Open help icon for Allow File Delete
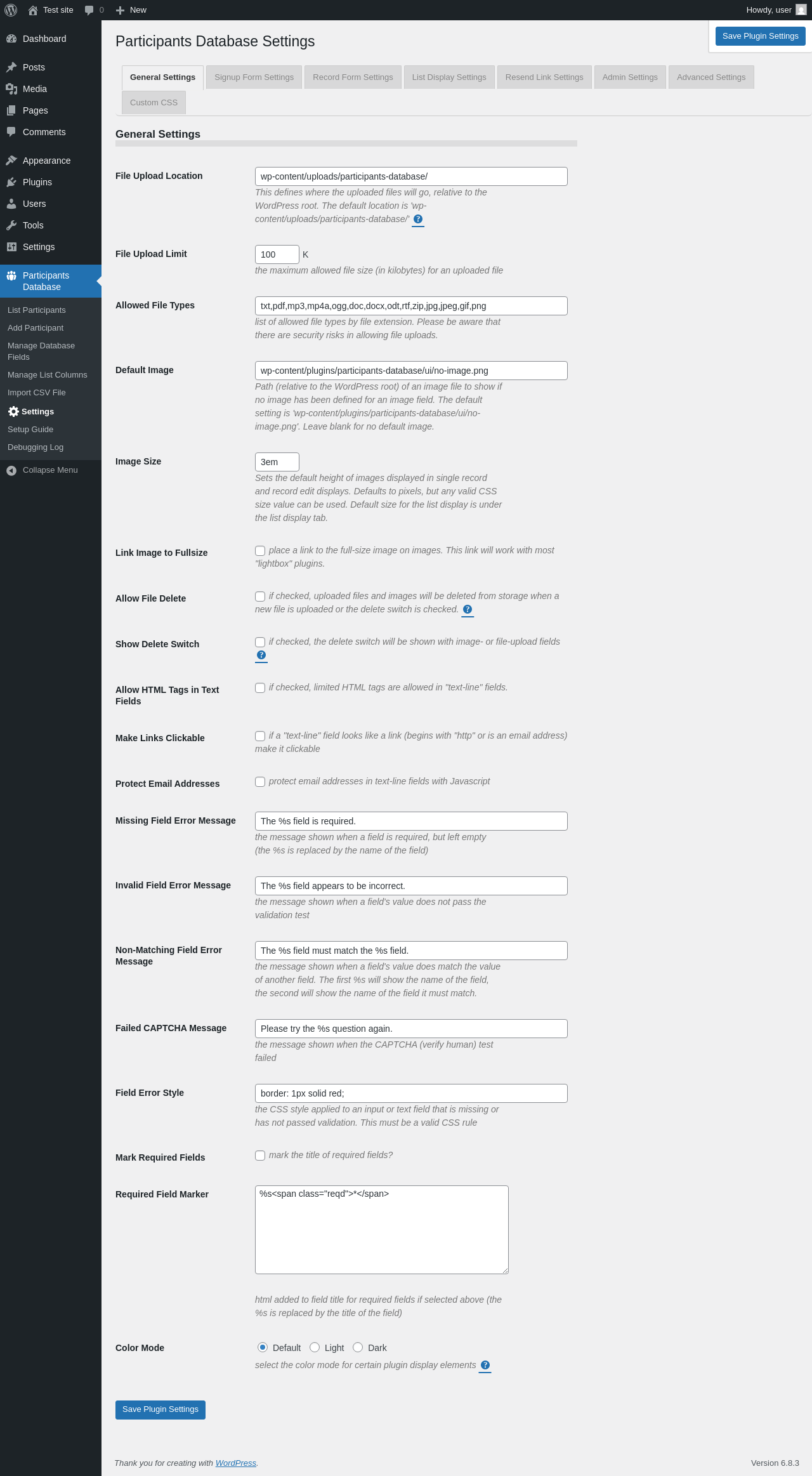Screen dimensions: 812x1476 tap(468, 610)
